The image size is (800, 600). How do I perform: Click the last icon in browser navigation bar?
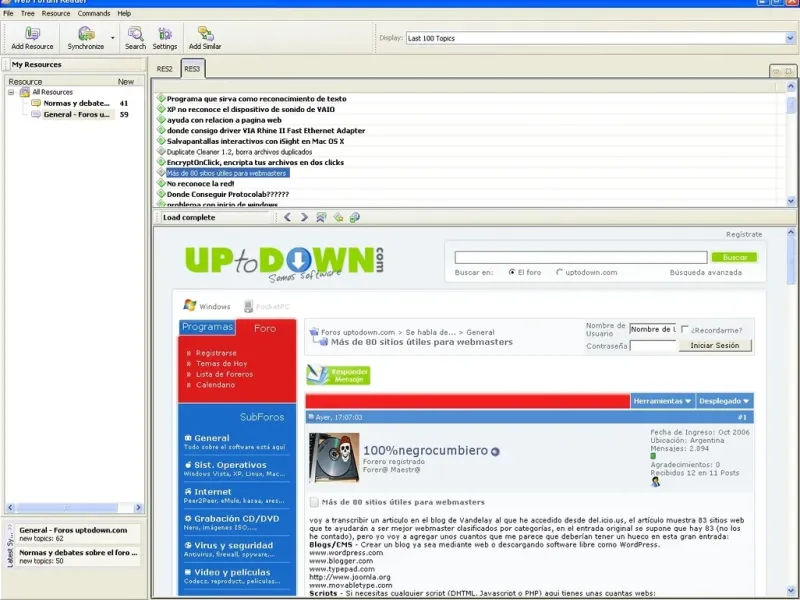click(355, 217)
